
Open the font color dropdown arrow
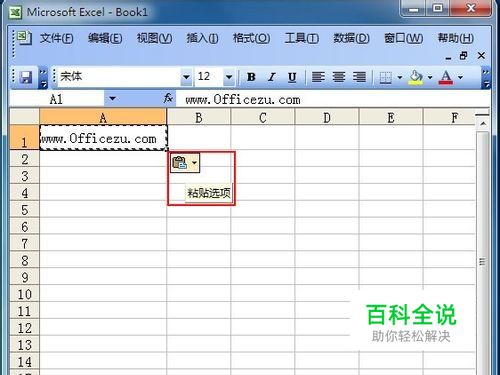click(460, 78)
